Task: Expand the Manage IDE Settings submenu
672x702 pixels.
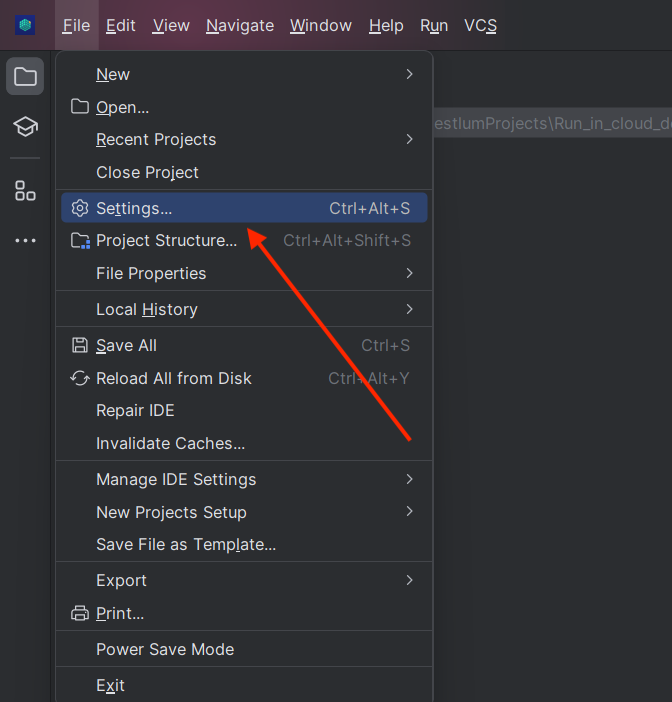Action: [x=244, y=479]
